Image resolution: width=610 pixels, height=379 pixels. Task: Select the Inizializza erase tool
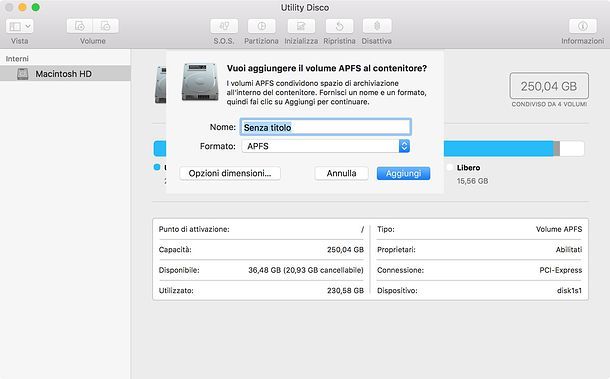click(301, 26)
